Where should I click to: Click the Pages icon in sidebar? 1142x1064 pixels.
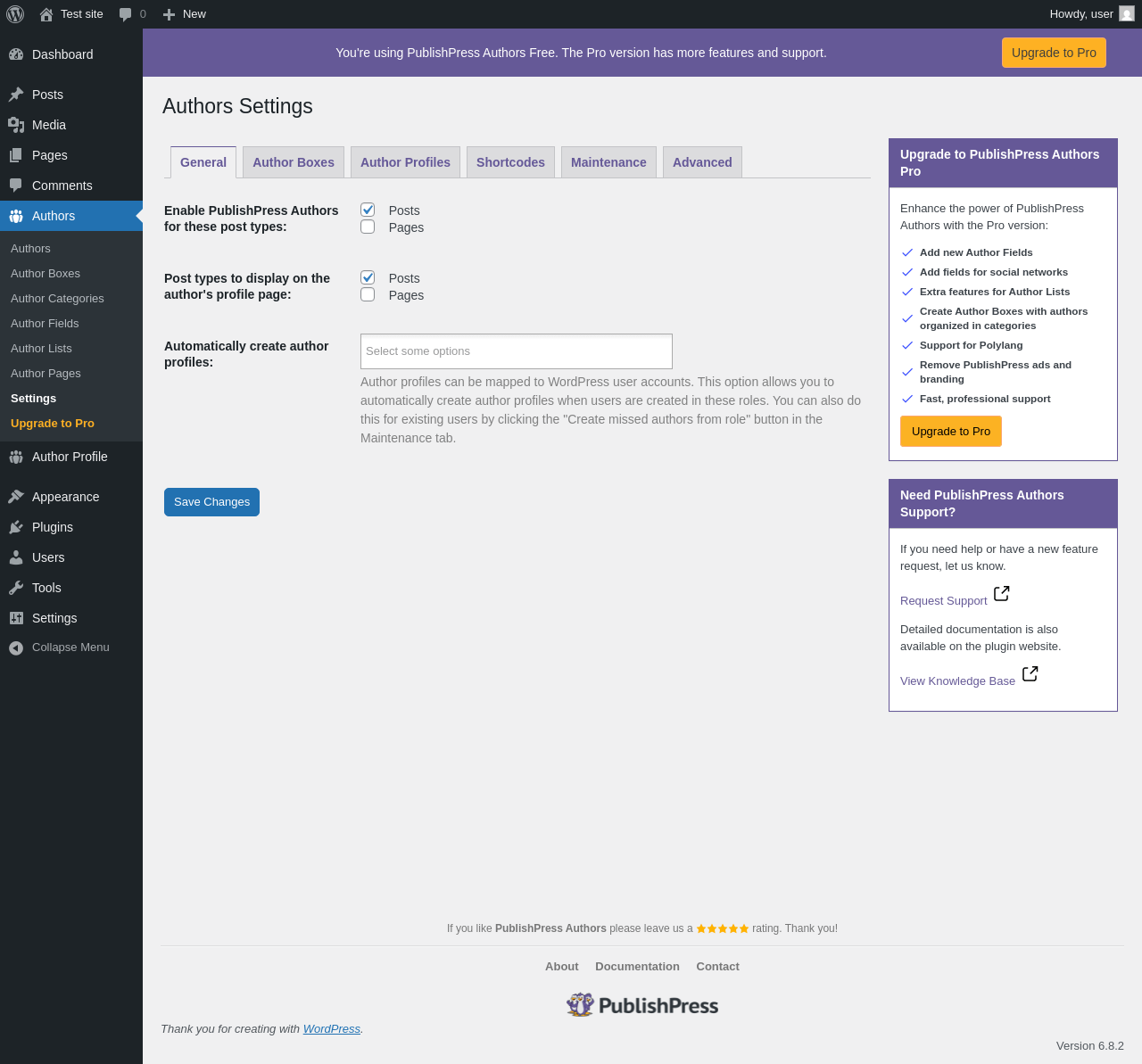click(16, 155)
